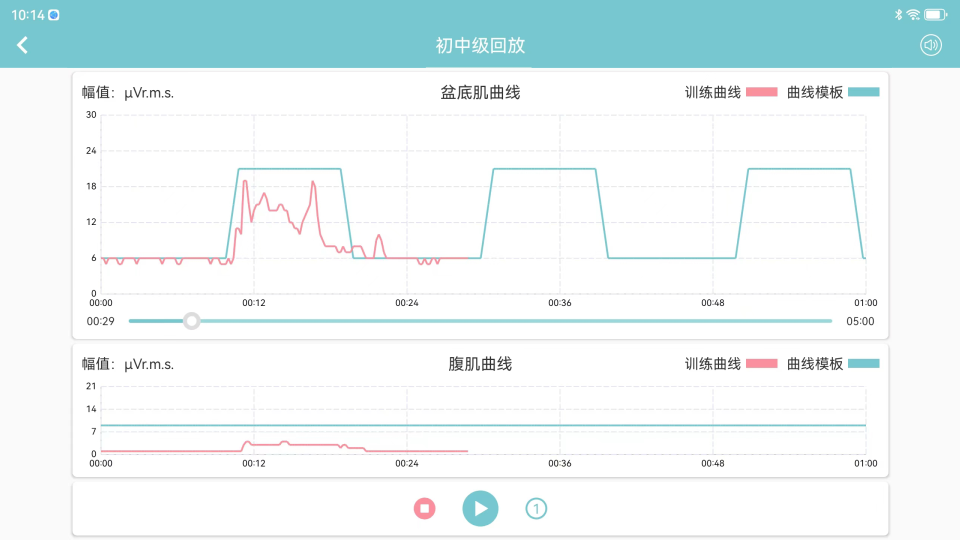
Task: Tap the circled number 1 icon
Action: [536, 509]
